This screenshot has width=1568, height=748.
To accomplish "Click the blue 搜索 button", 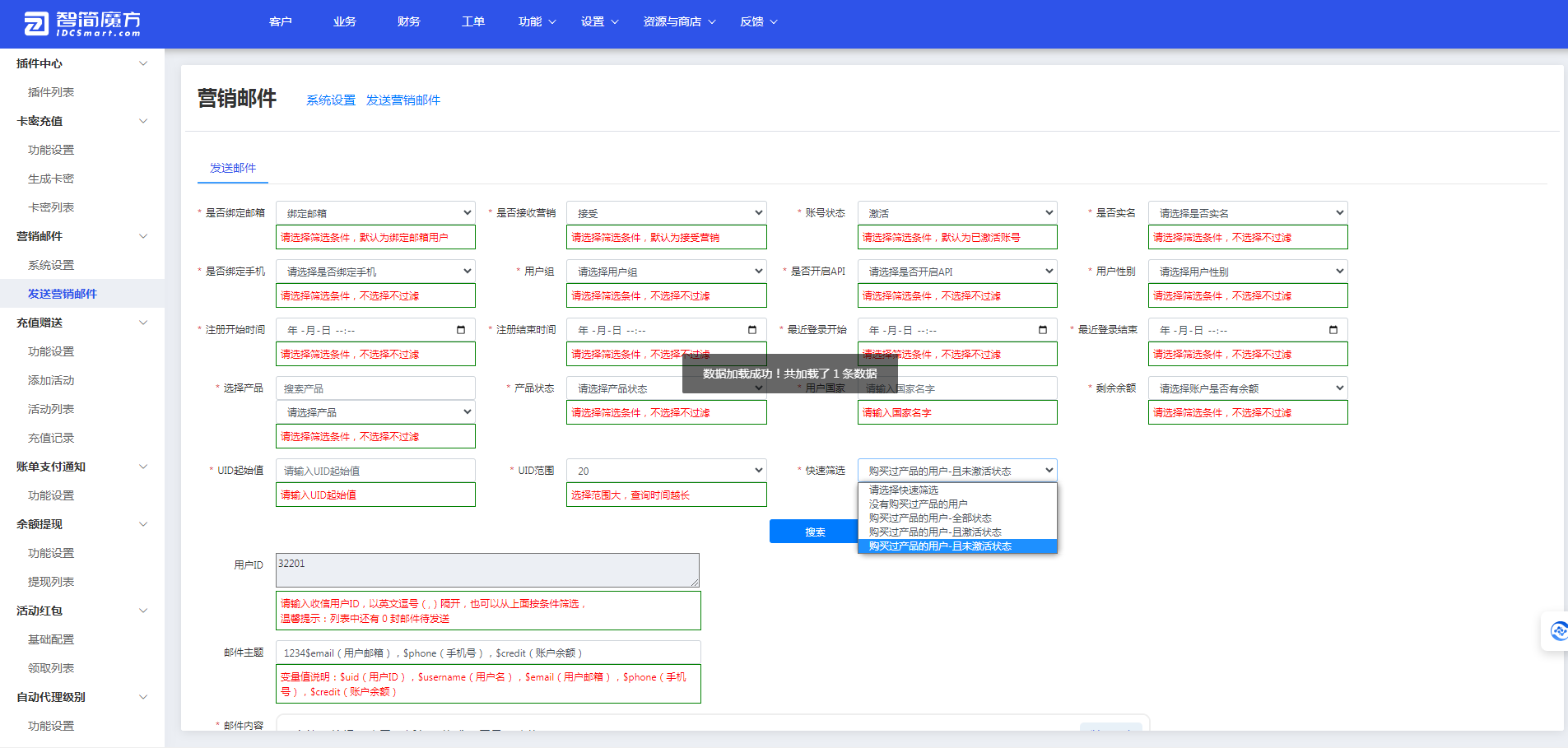I will pos(815,532).
